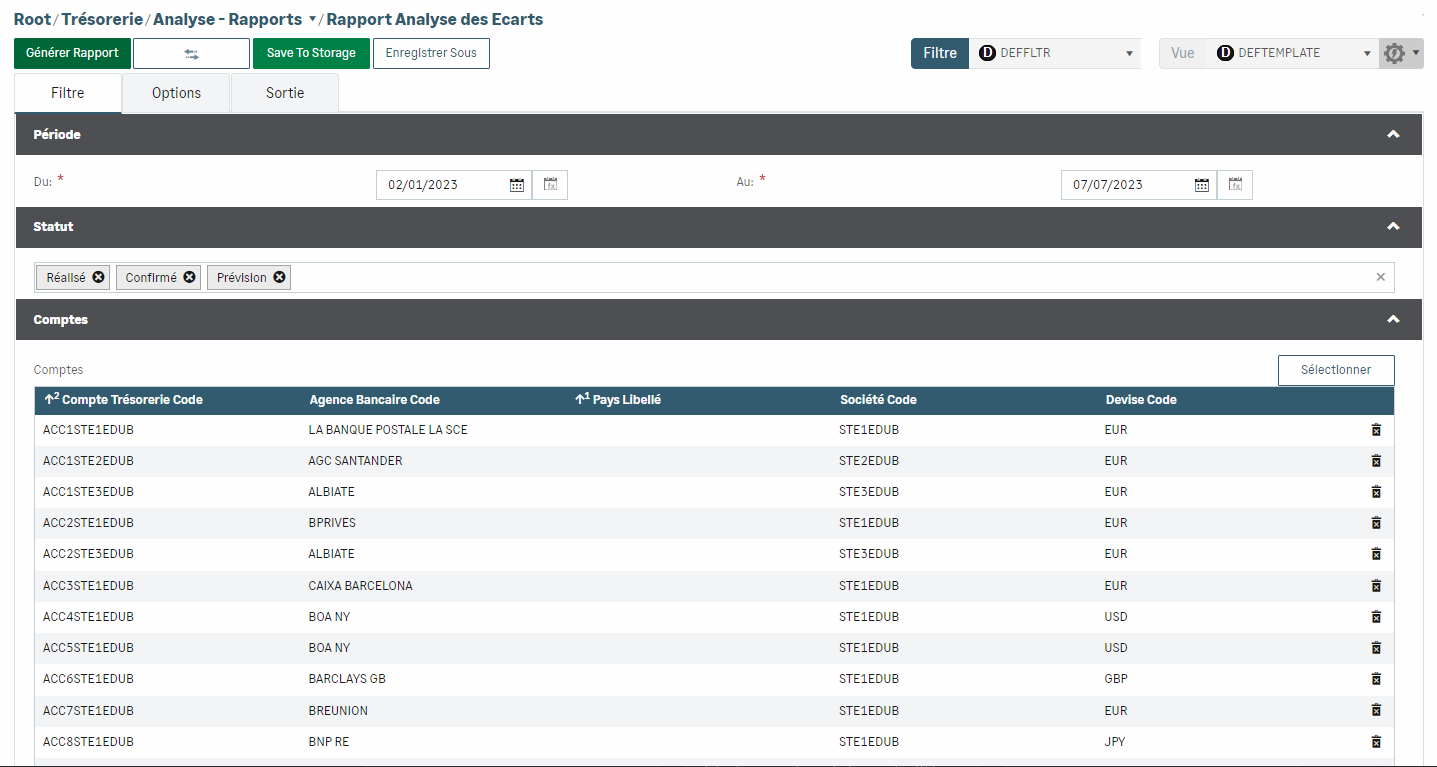
Task: Switch to the Options tab
Action: pyautogui.click(x=176, y=93)
